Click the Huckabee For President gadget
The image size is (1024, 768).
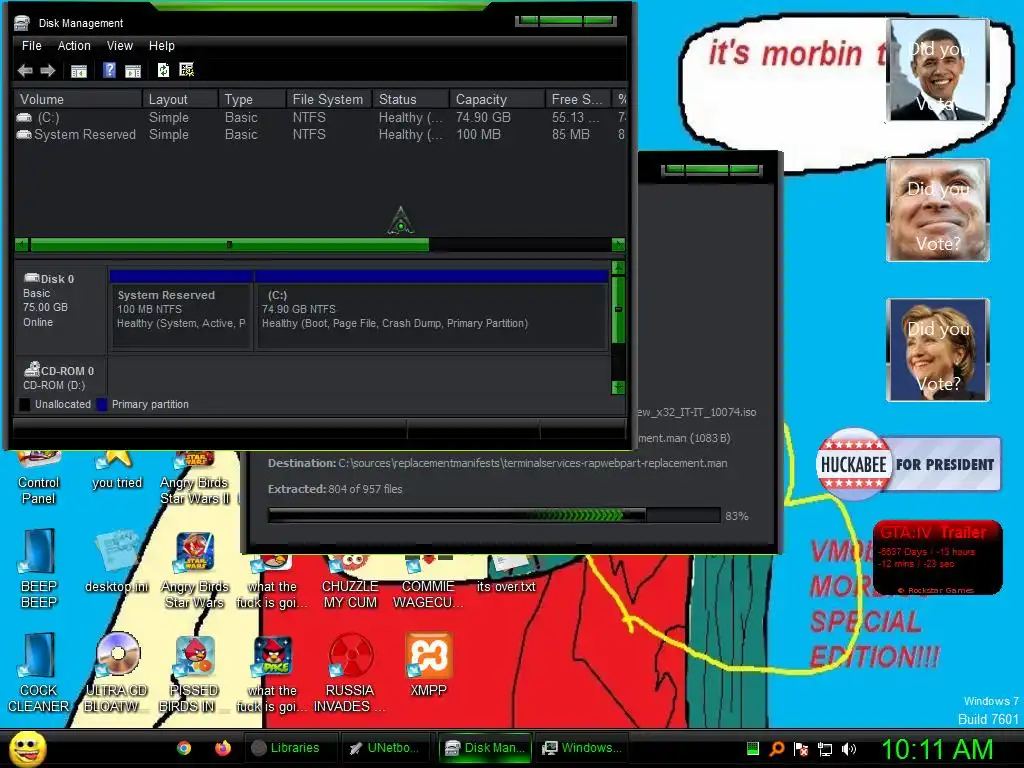[x=908, y=464]
